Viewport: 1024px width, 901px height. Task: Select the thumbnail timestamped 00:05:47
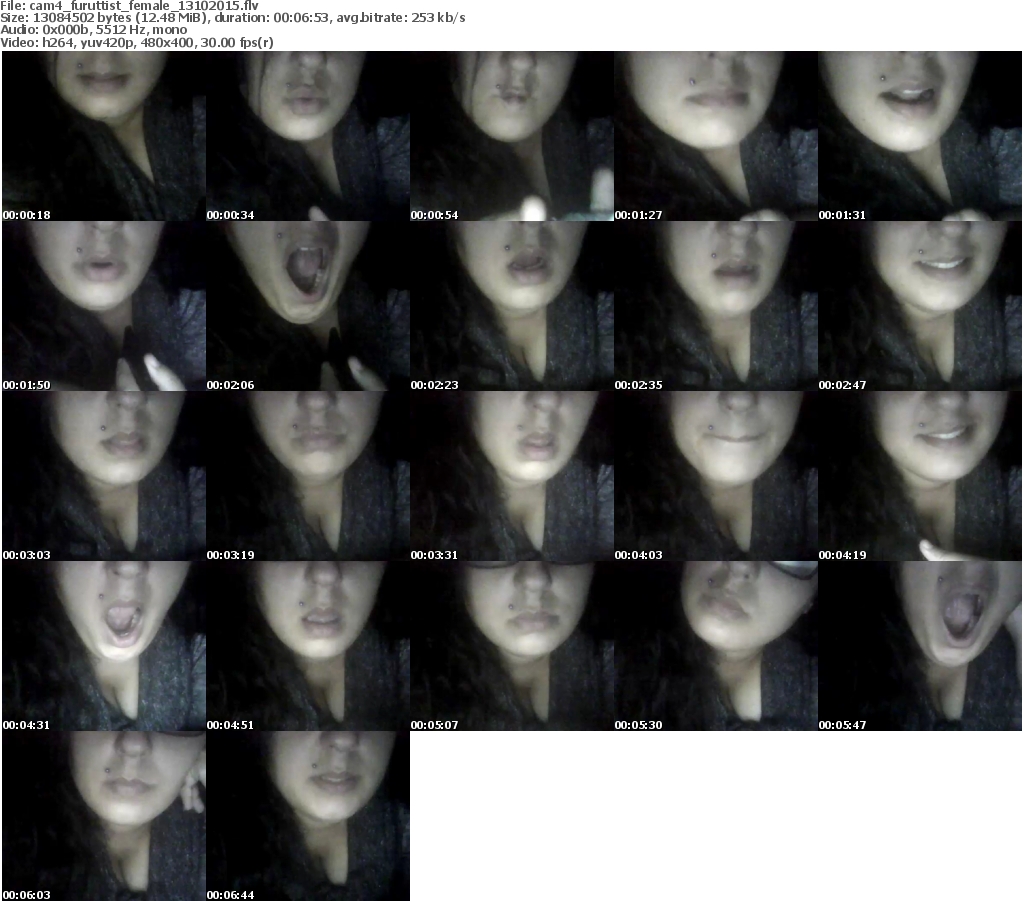tap(920, 646)
